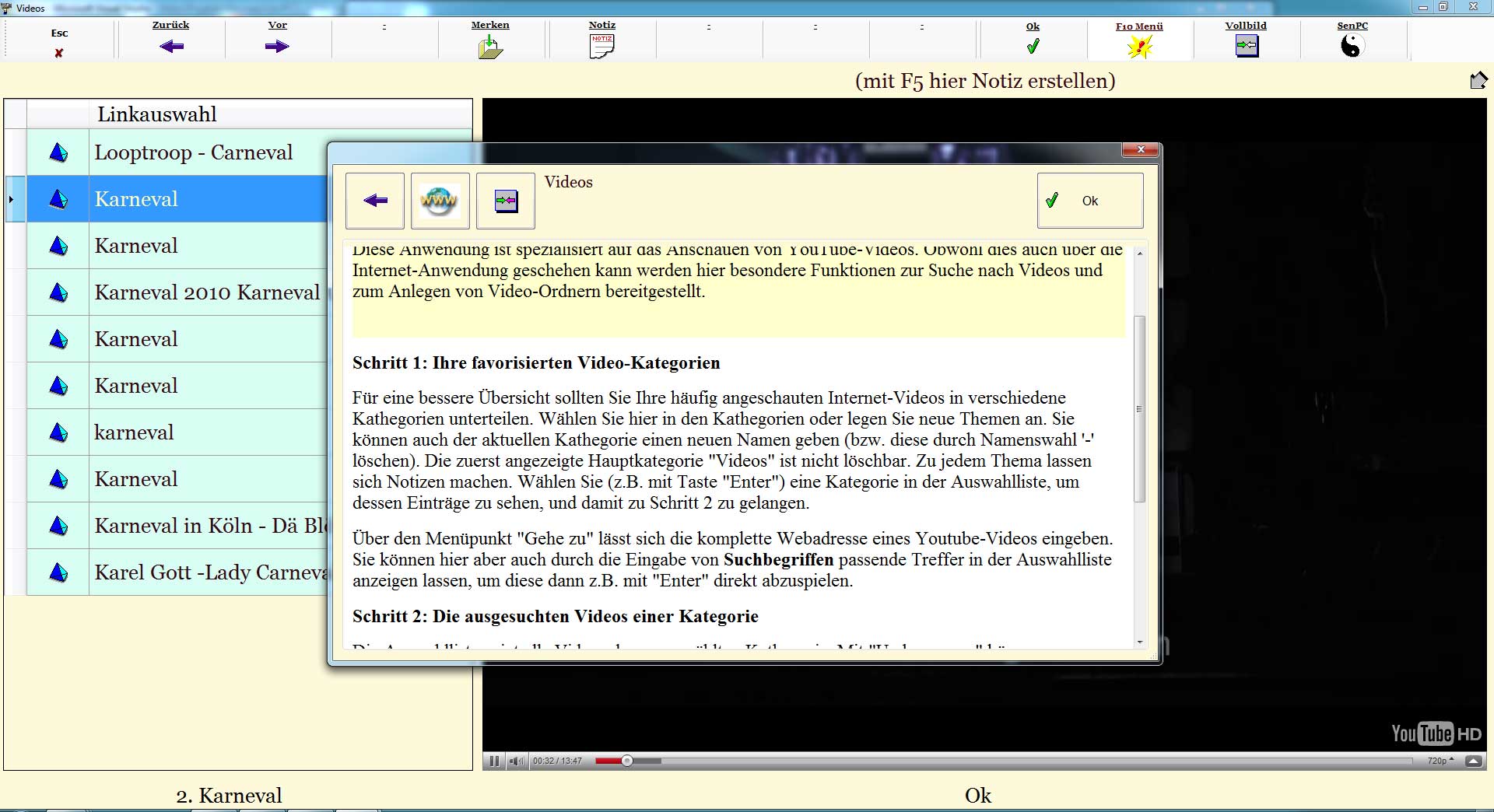Mute the video volume

pyautogui.click(x=515, y=761)
